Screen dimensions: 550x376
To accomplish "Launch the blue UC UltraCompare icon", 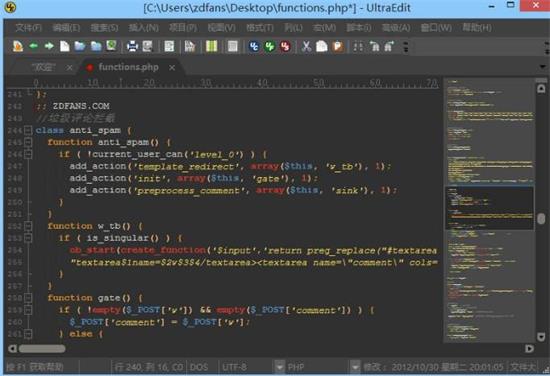I will tap(254, 46).
